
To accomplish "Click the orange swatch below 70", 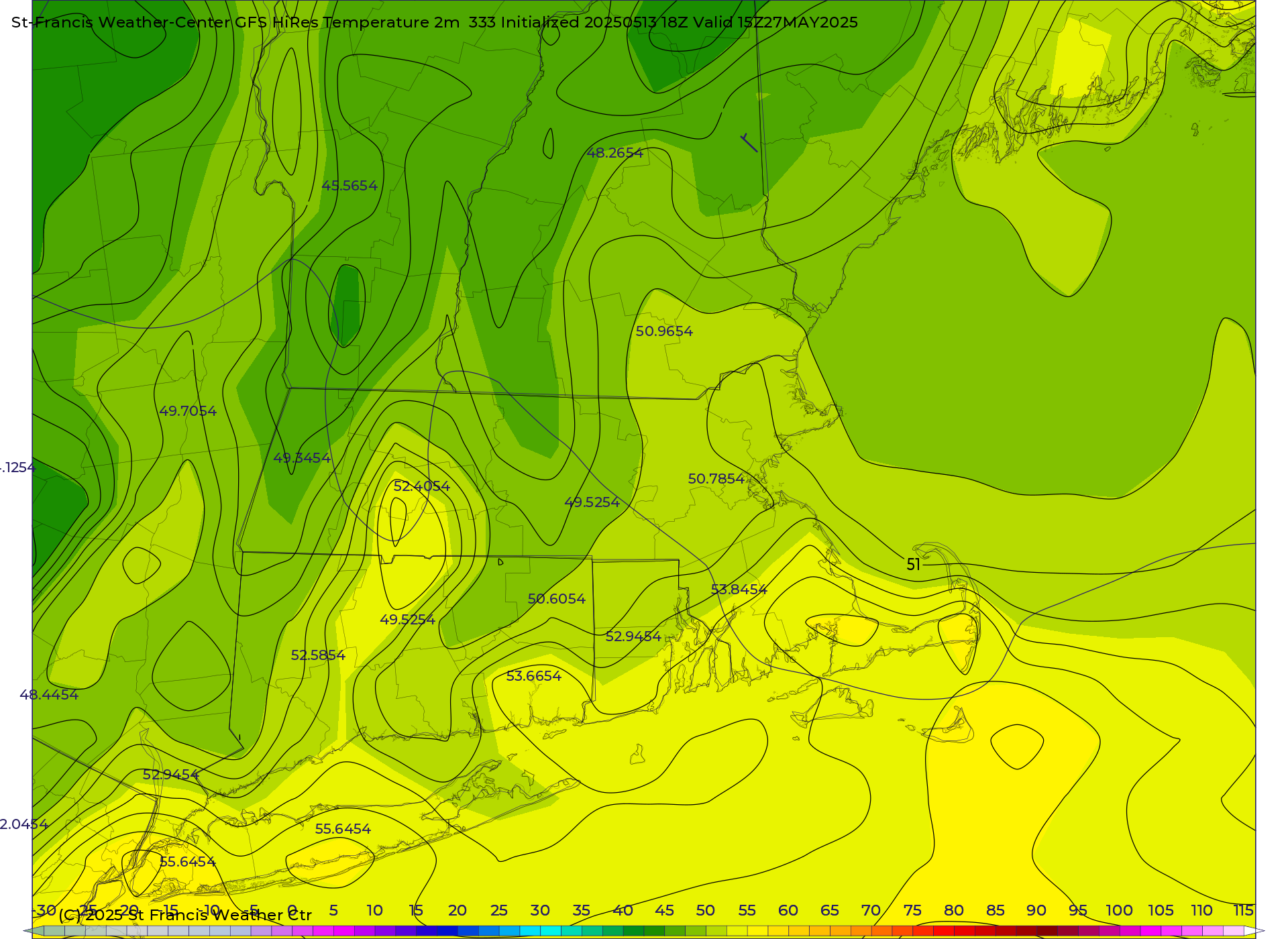I will coord(861,931).
